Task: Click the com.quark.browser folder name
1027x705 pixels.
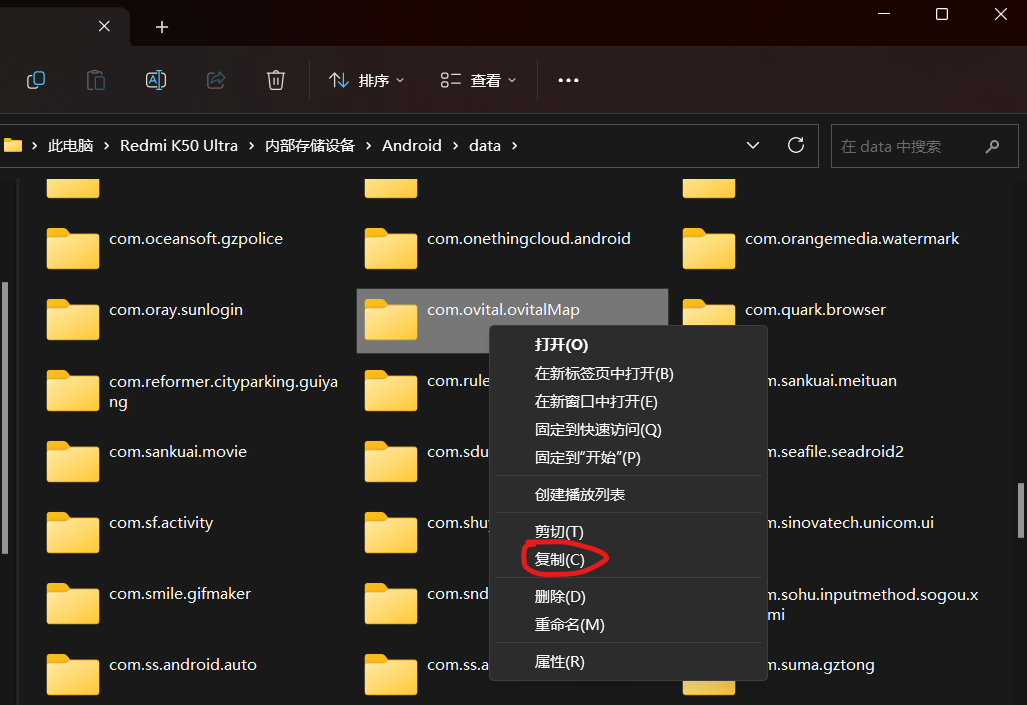Action: tap(815, 310)
